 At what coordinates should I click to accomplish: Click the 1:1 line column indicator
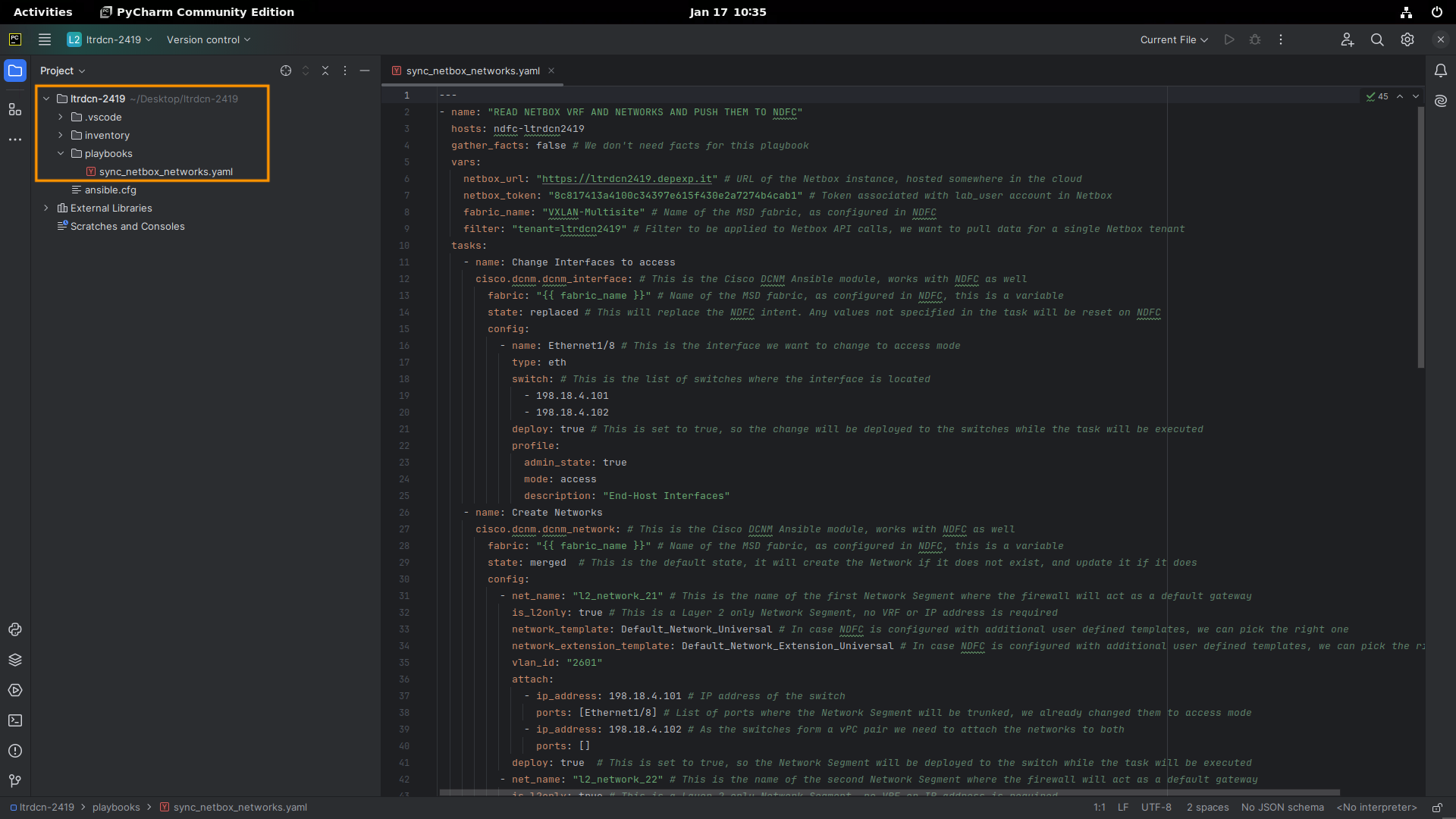[x=1100, y=808]
